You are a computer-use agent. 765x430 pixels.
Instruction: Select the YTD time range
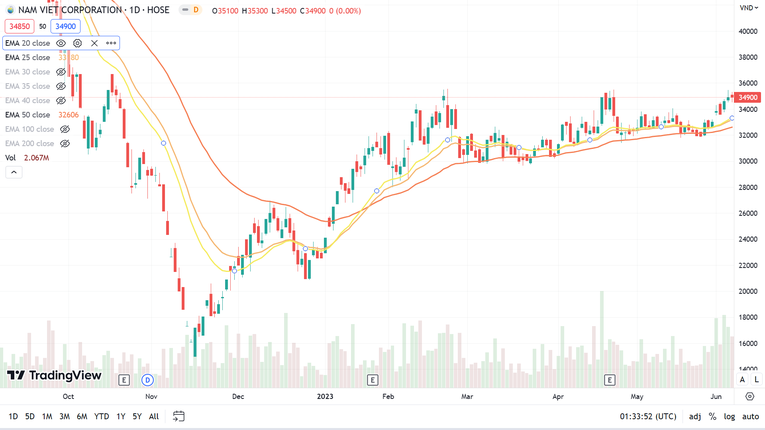click(101, 416)
